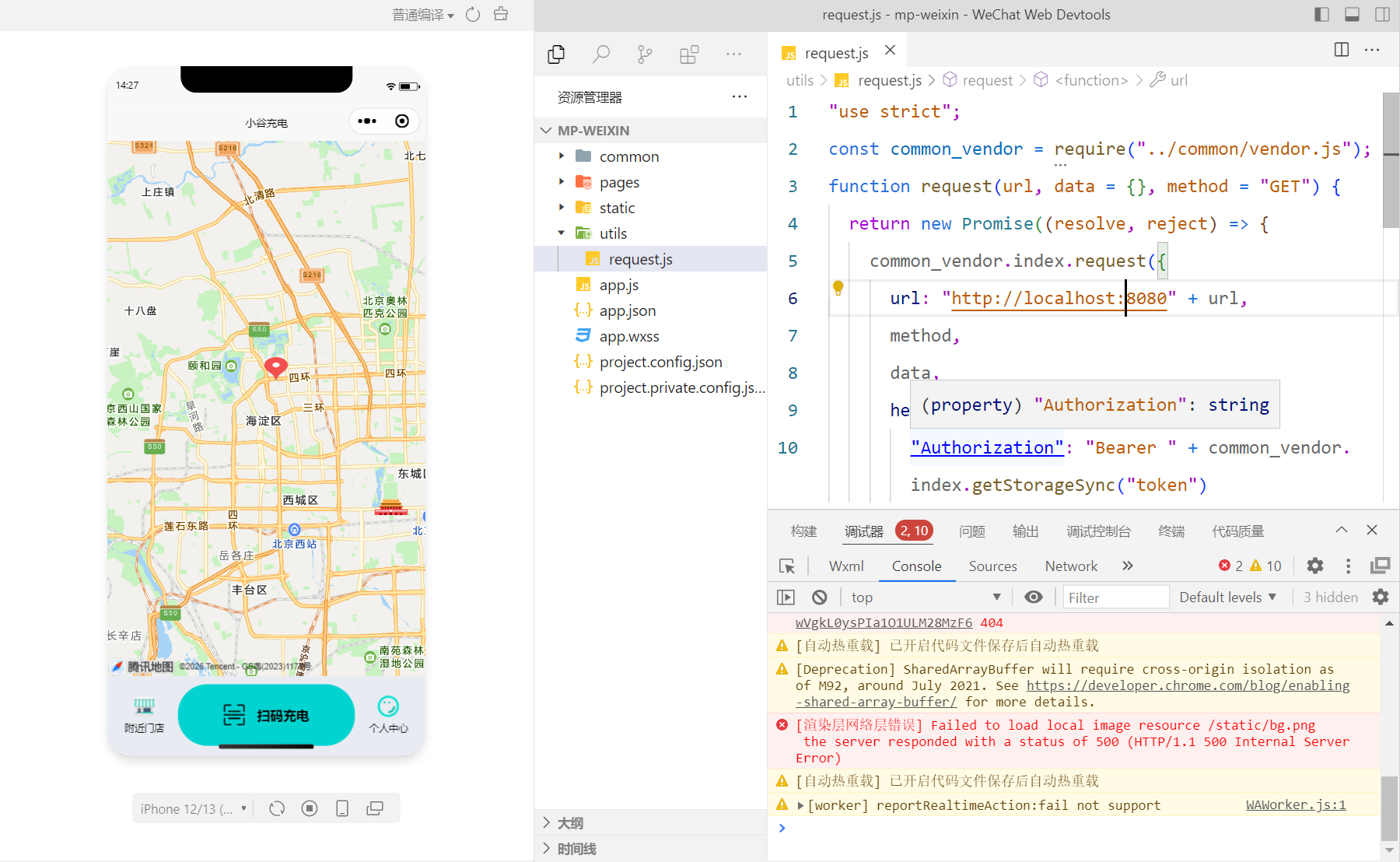Open the Explorer files icon
The height and width of the screenshot is (862, 1400).
(x=556, y=54)
